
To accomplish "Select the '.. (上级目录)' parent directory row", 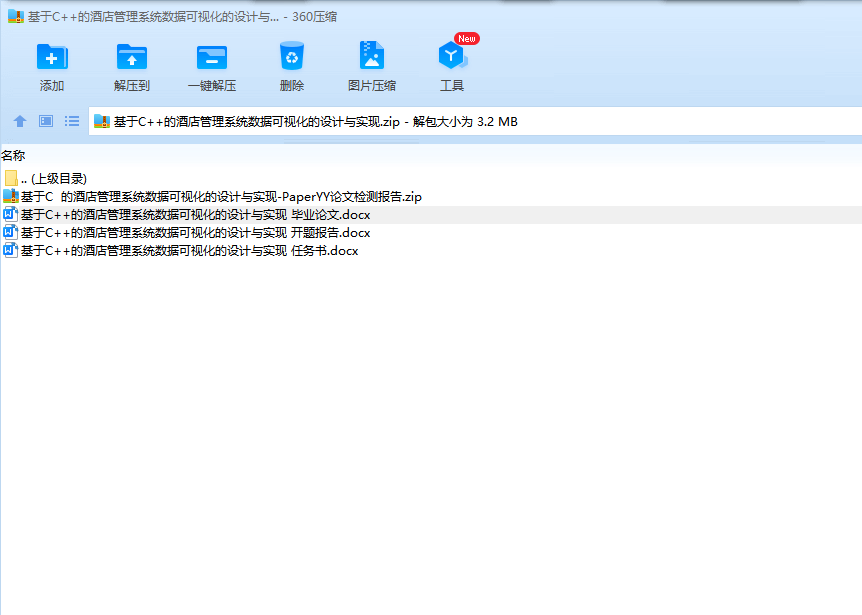I will [431, 178].
